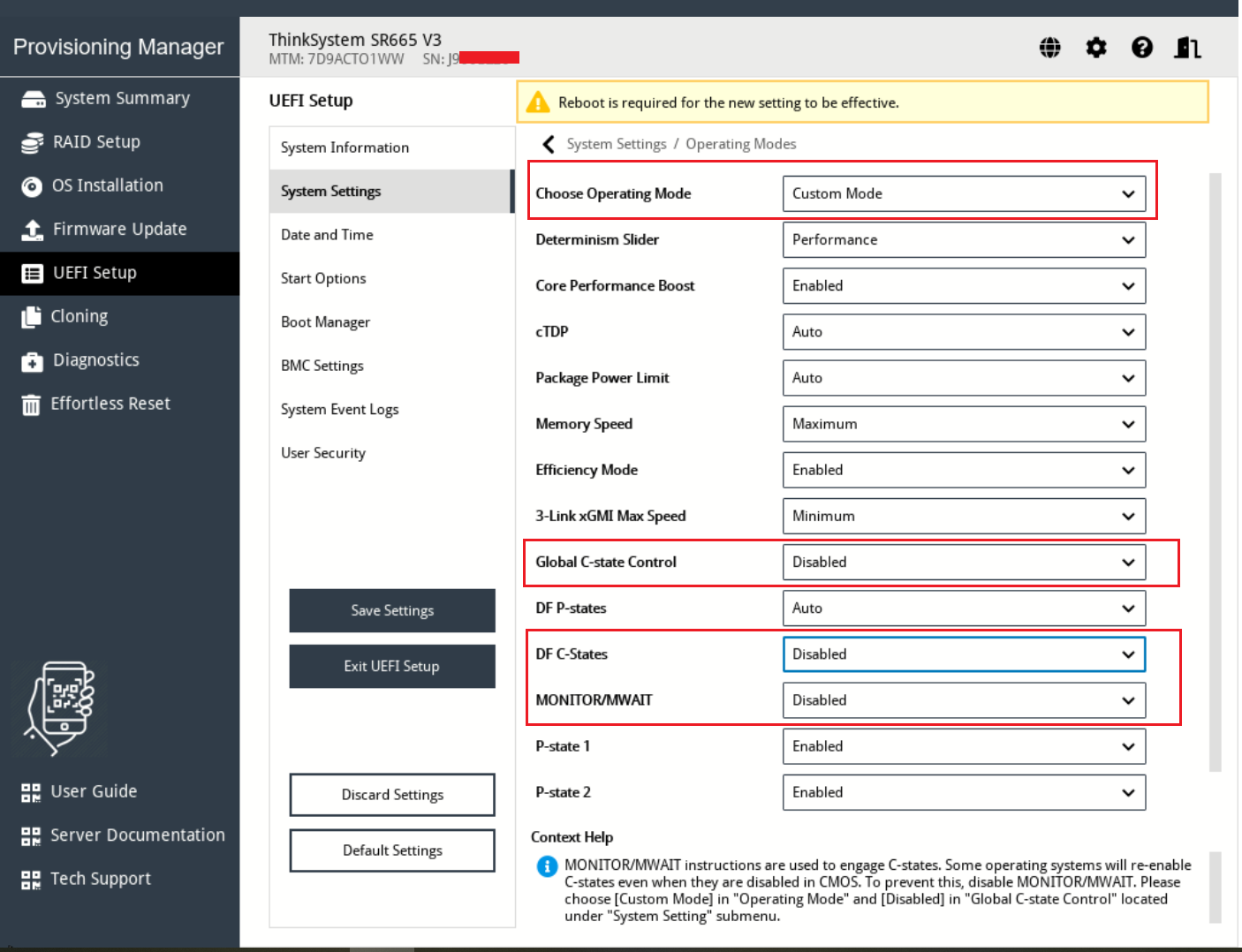Open RAID Setup in sidebar

click(x=119, y=142)
